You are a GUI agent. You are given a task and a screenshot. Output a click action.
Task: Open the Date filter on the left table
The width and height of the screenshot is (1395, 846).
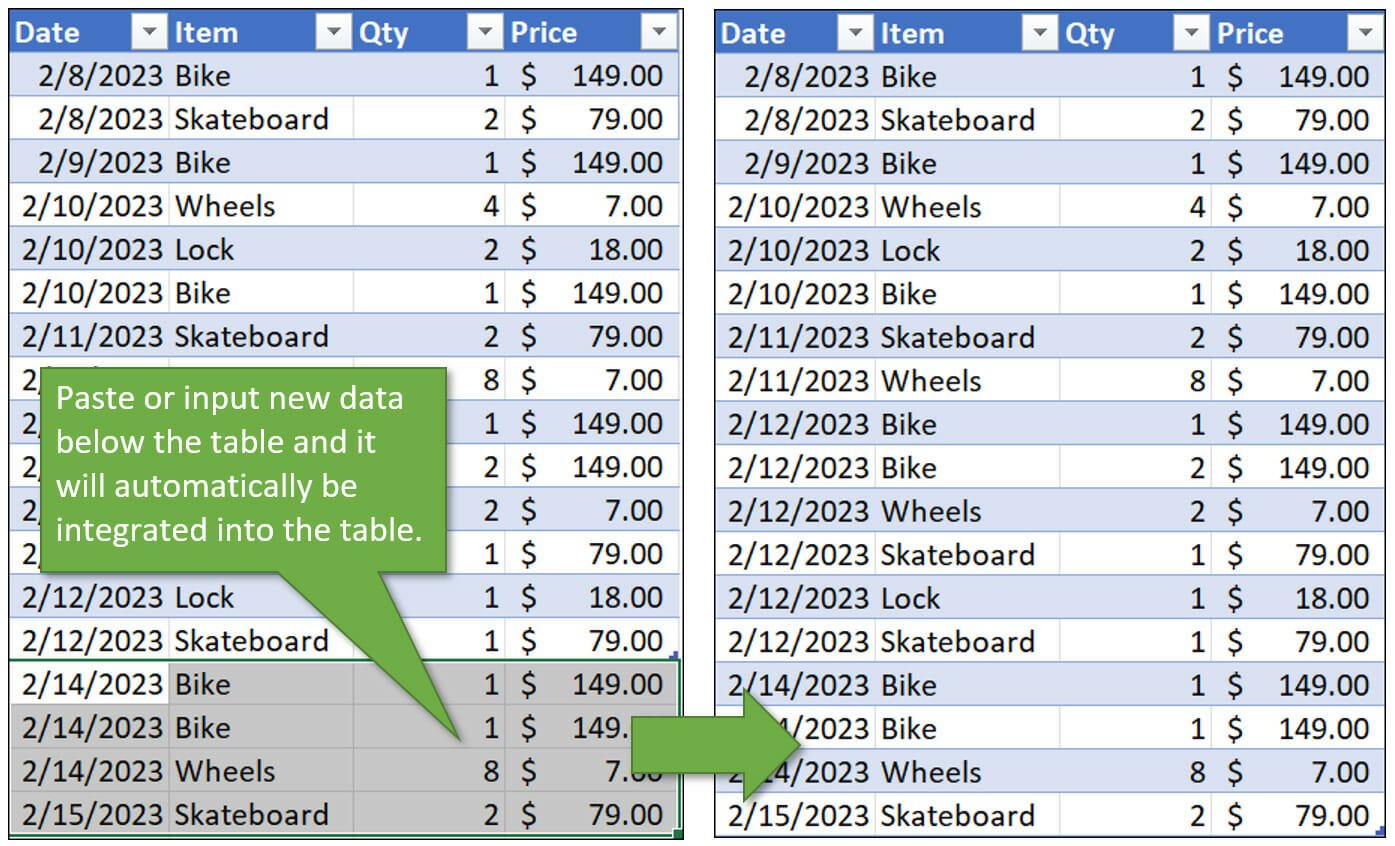click(x=150, y=31)
